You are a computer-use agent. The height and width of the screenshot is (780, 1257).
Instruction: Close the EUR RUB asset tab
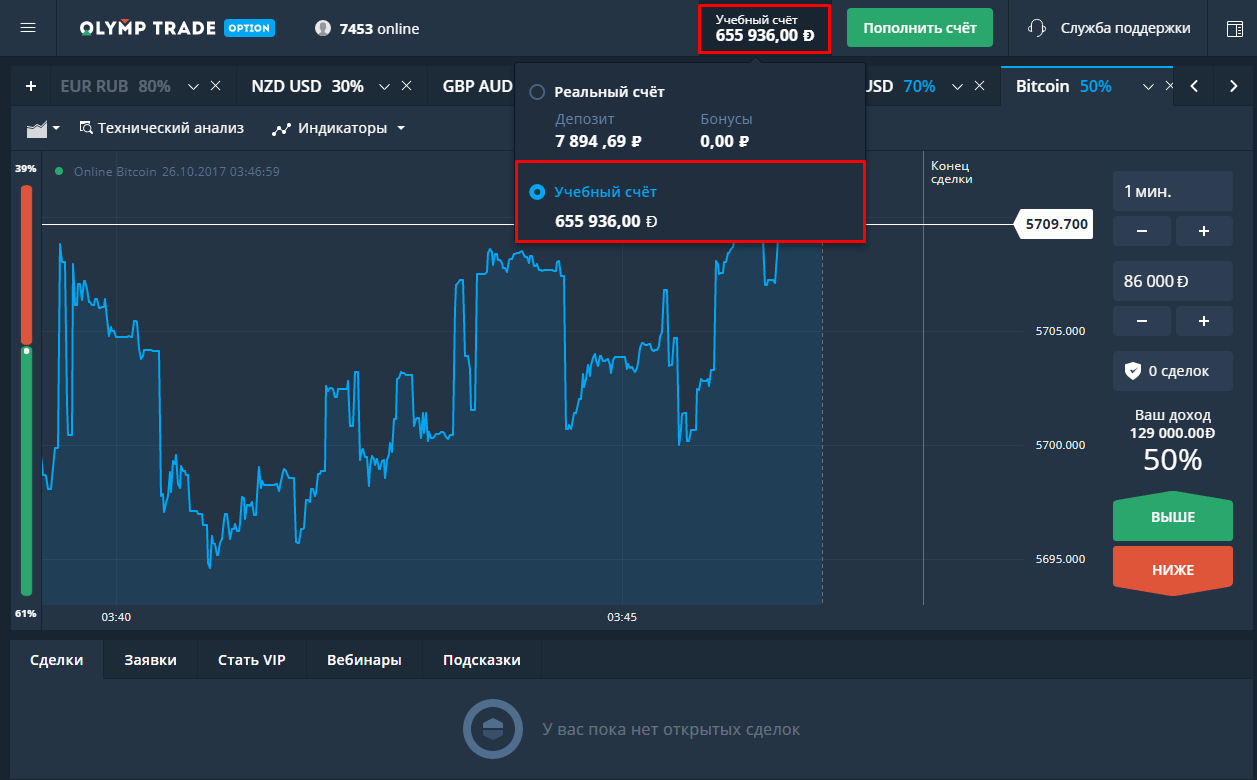point(215,86)
